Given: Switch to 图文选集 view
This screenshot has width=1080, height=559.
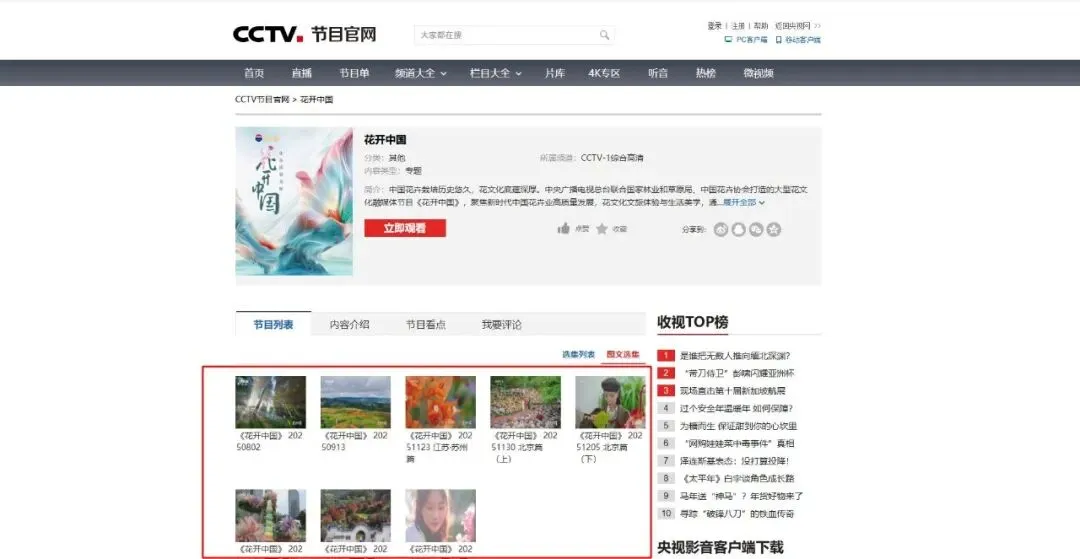Looking at the screenshot, I should point(623,355).
